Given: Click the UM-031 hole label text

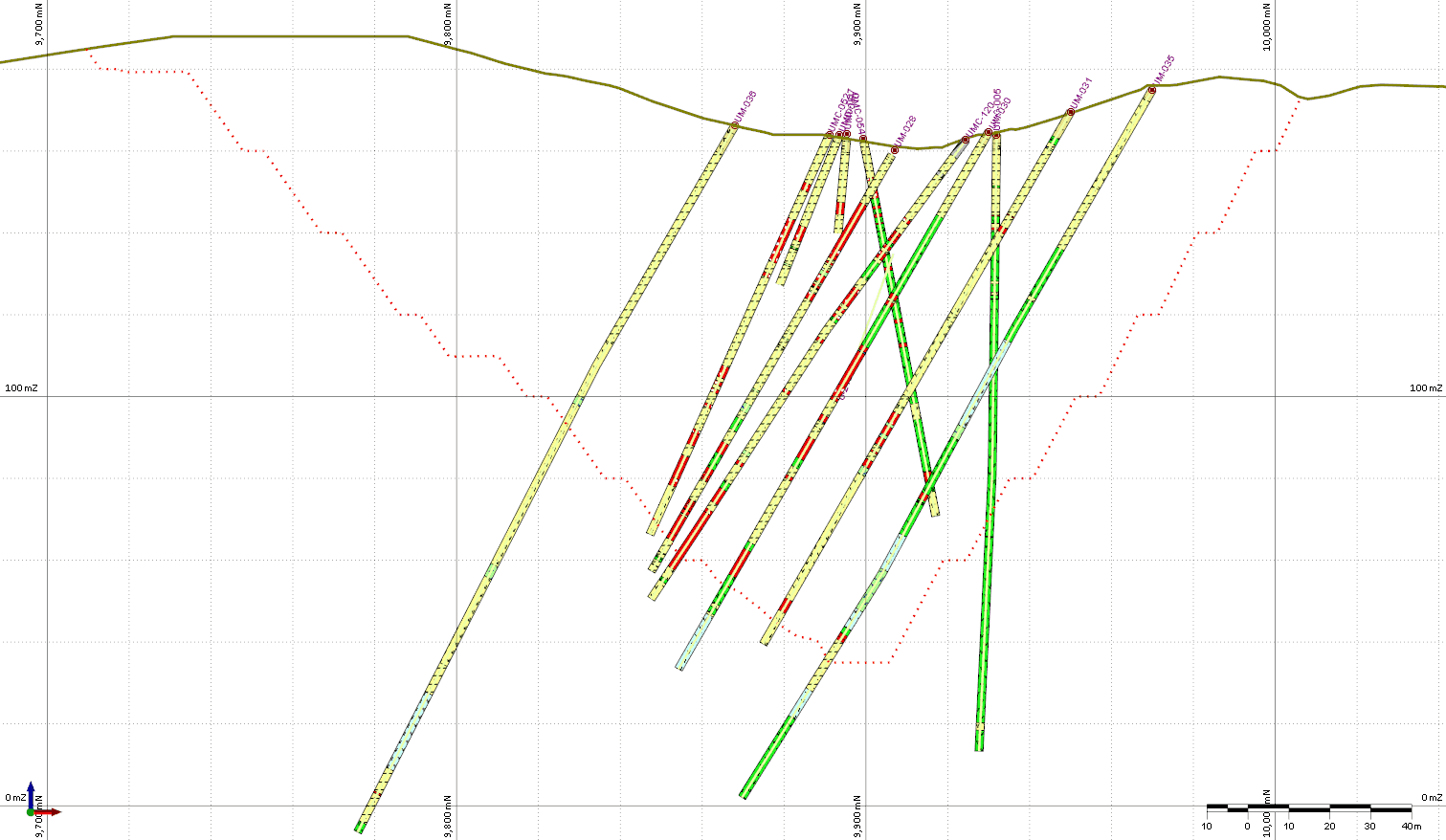Looking at the screenshot, I should point(1080,93).
